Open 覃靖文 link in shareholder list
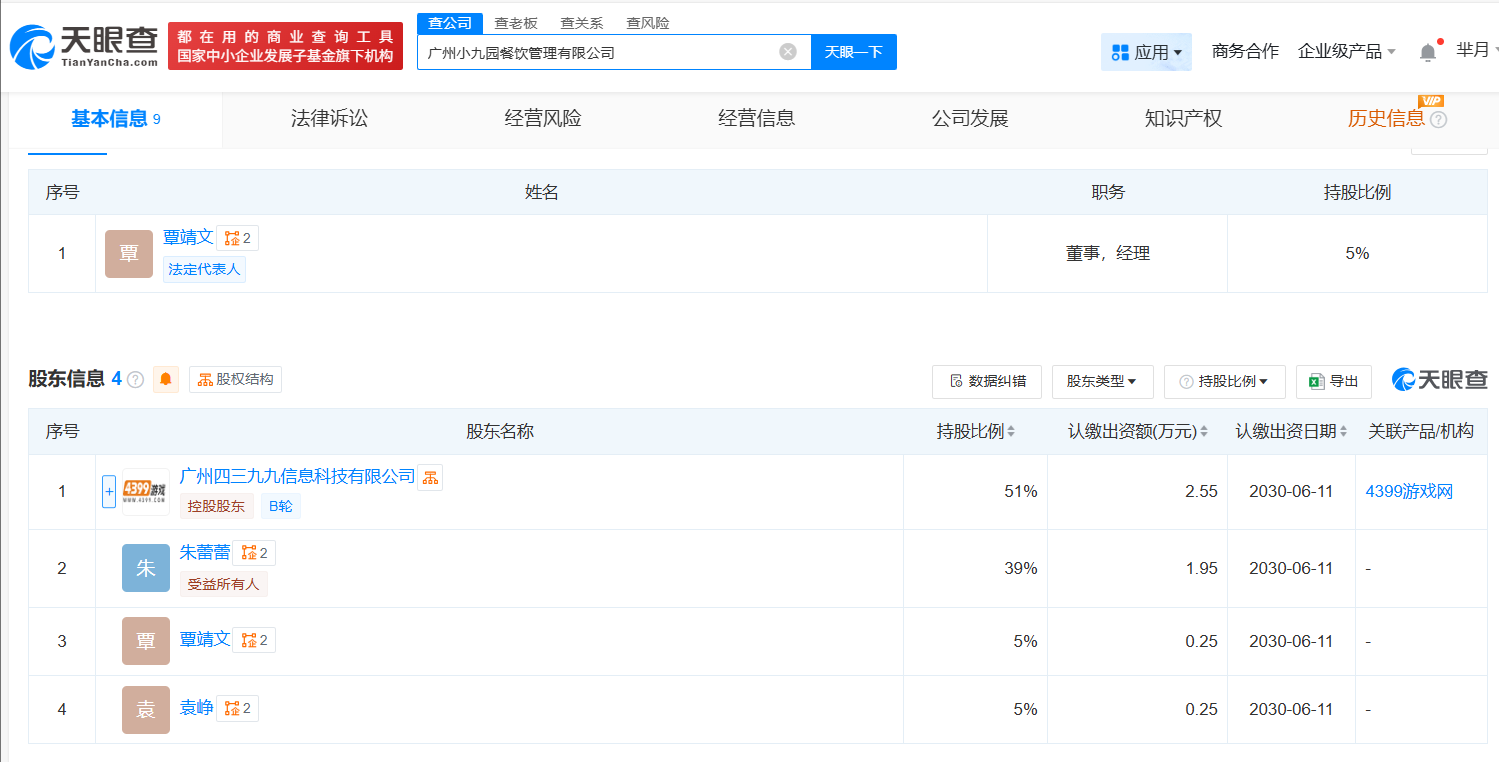 tap(205, 639)
